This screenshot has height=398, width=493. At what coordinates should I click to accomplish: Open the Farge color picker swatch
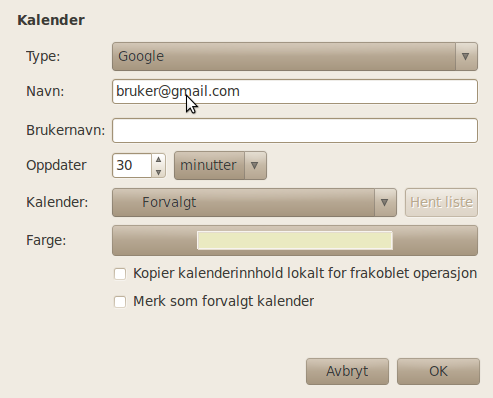coord(295,240)
